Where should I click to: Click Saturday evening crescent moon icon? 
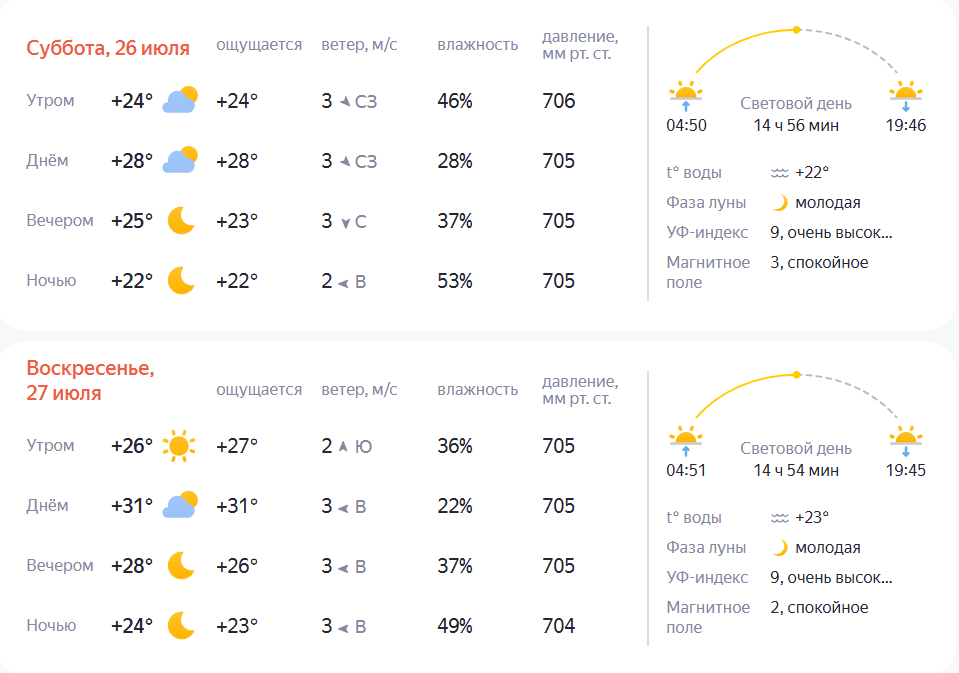pos(181,220)
